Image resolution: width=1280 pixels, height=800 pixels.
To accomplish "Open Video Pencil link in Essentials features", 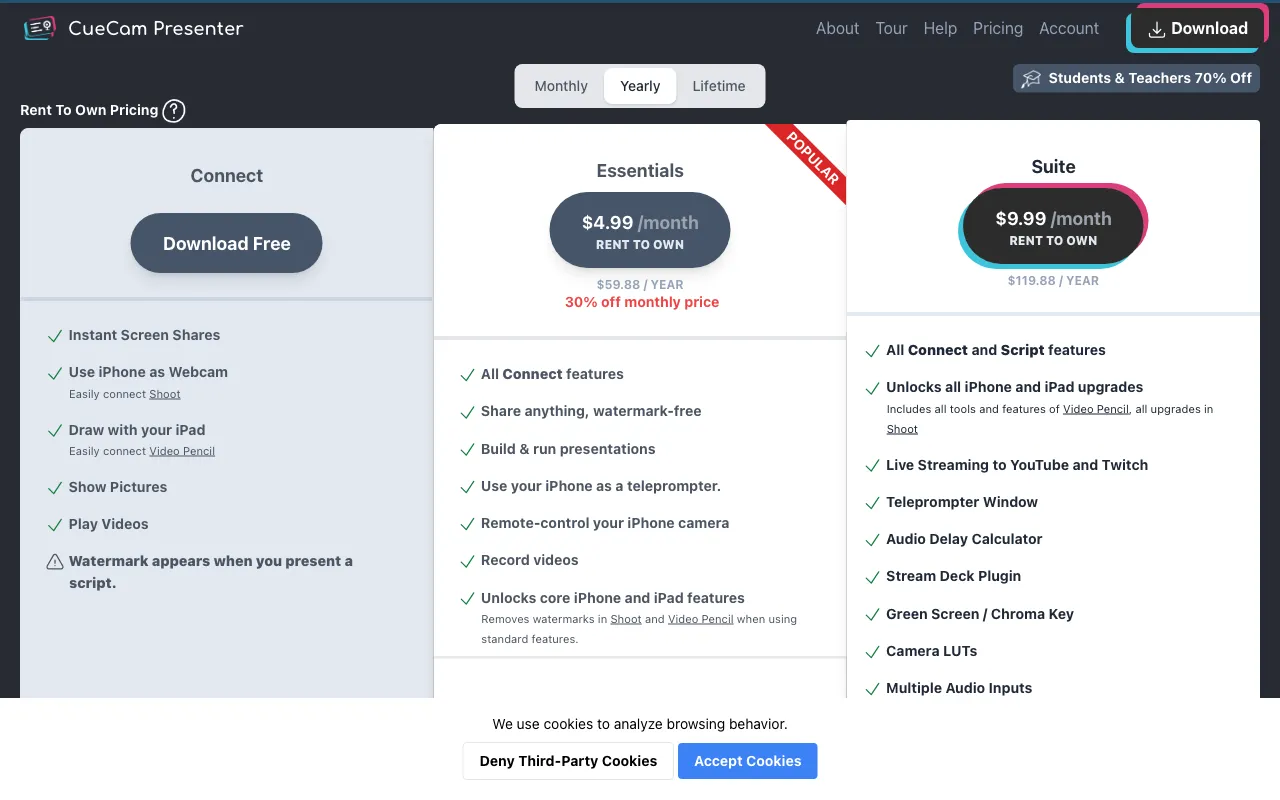I will click(x=701, y=619).
